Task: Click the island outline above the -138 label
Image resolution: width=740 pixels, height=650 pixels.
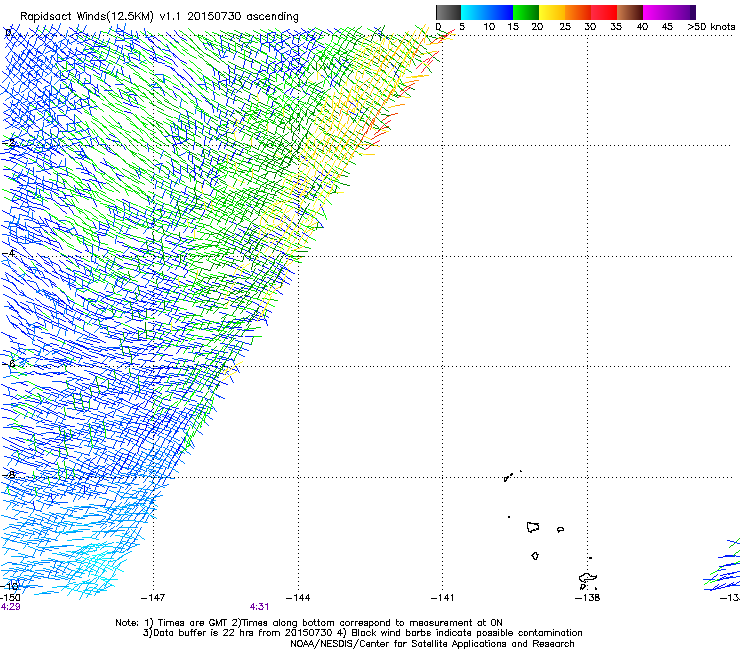Action: [588, 578]
